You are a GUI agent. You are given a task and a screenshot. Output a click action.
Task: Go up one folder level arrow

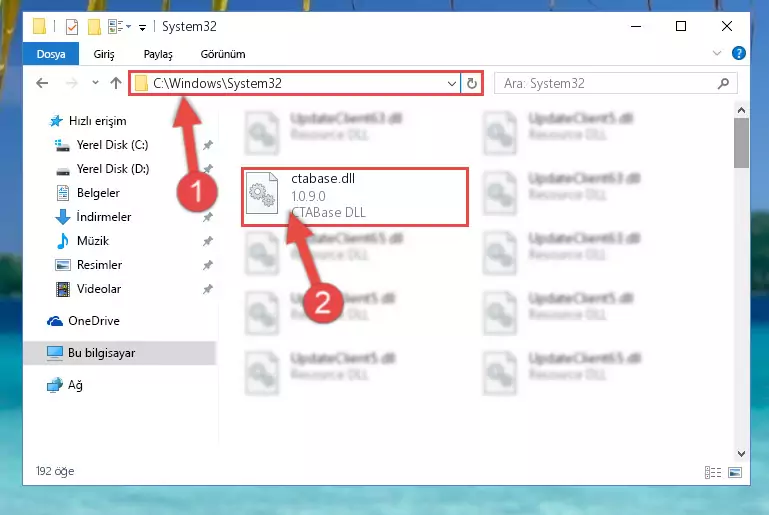[x=116, y=83]
